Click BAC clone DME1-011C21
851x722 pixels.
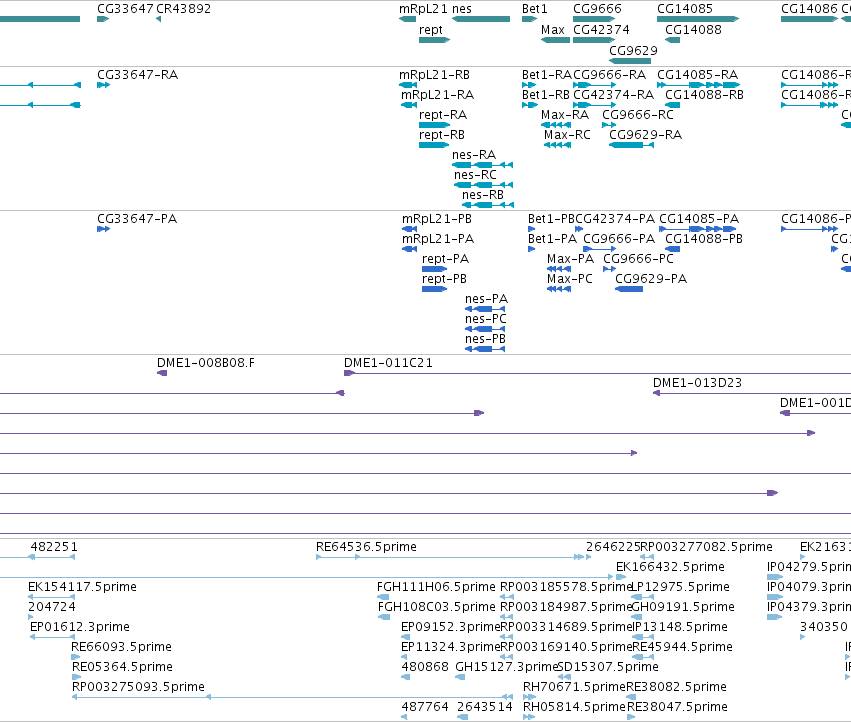[x=598, y=373]
